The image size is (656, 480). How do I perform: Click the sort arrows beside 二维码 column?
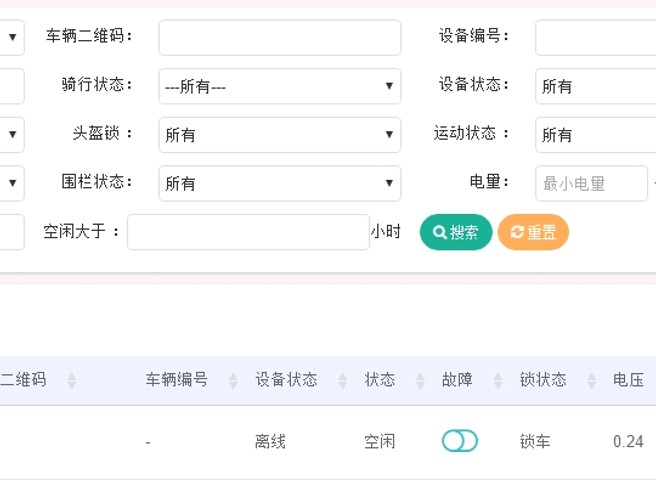click(71, 381)
